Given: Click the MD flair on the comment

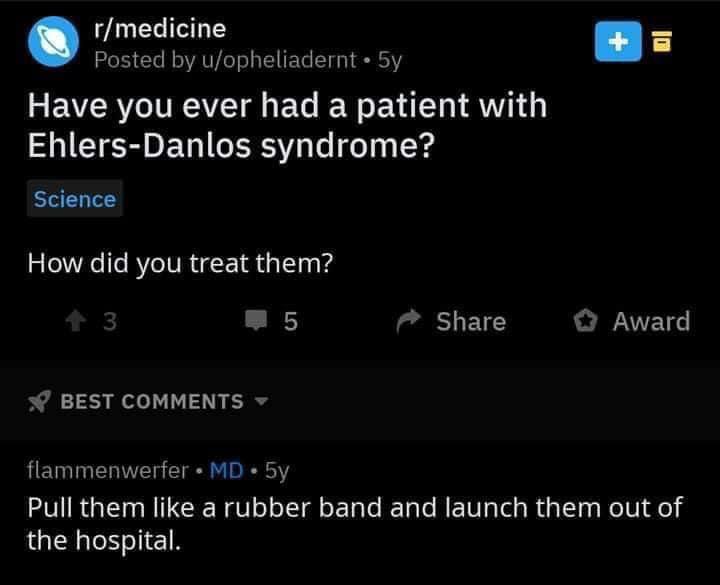Looking at the screenshot, I should [226, 470].
